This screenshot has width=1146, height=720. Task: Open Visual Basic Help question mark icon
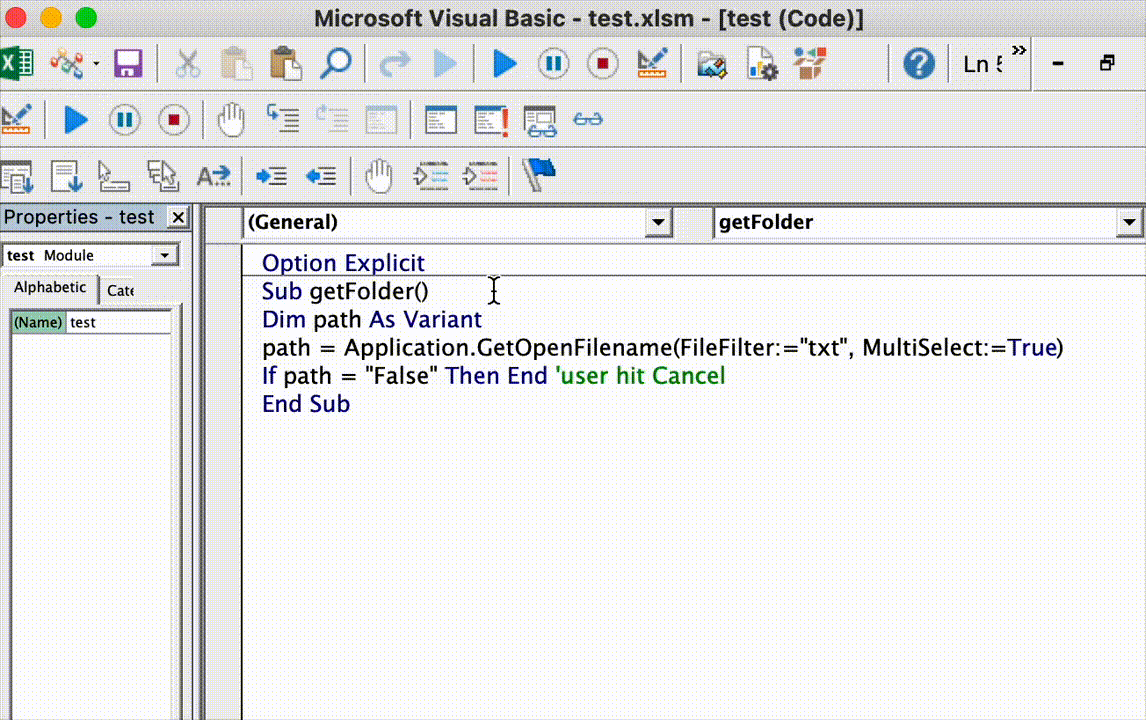click(x=919, y=64)
